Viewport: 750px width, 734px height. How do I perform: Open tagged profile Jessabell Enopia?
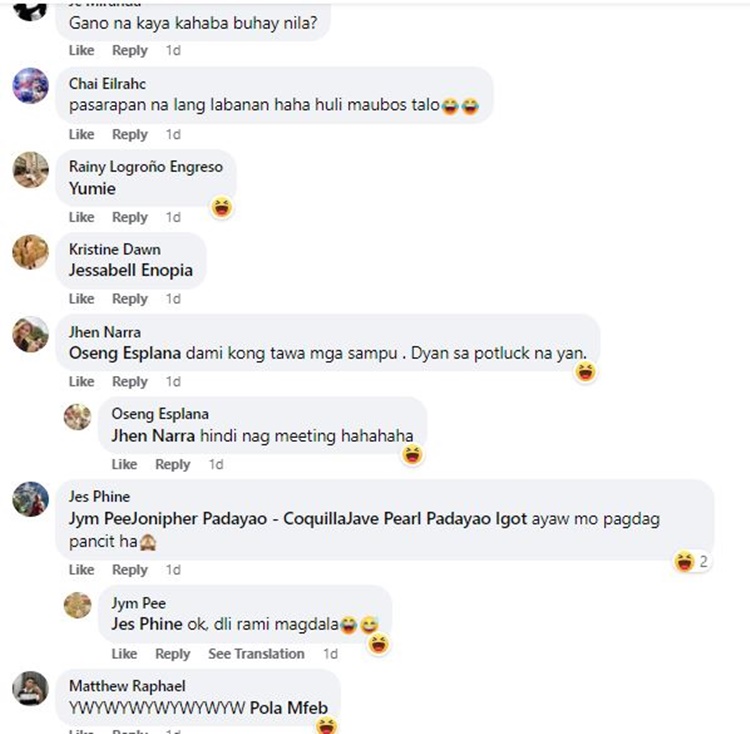pyautogui.click(x=130, y=270)
